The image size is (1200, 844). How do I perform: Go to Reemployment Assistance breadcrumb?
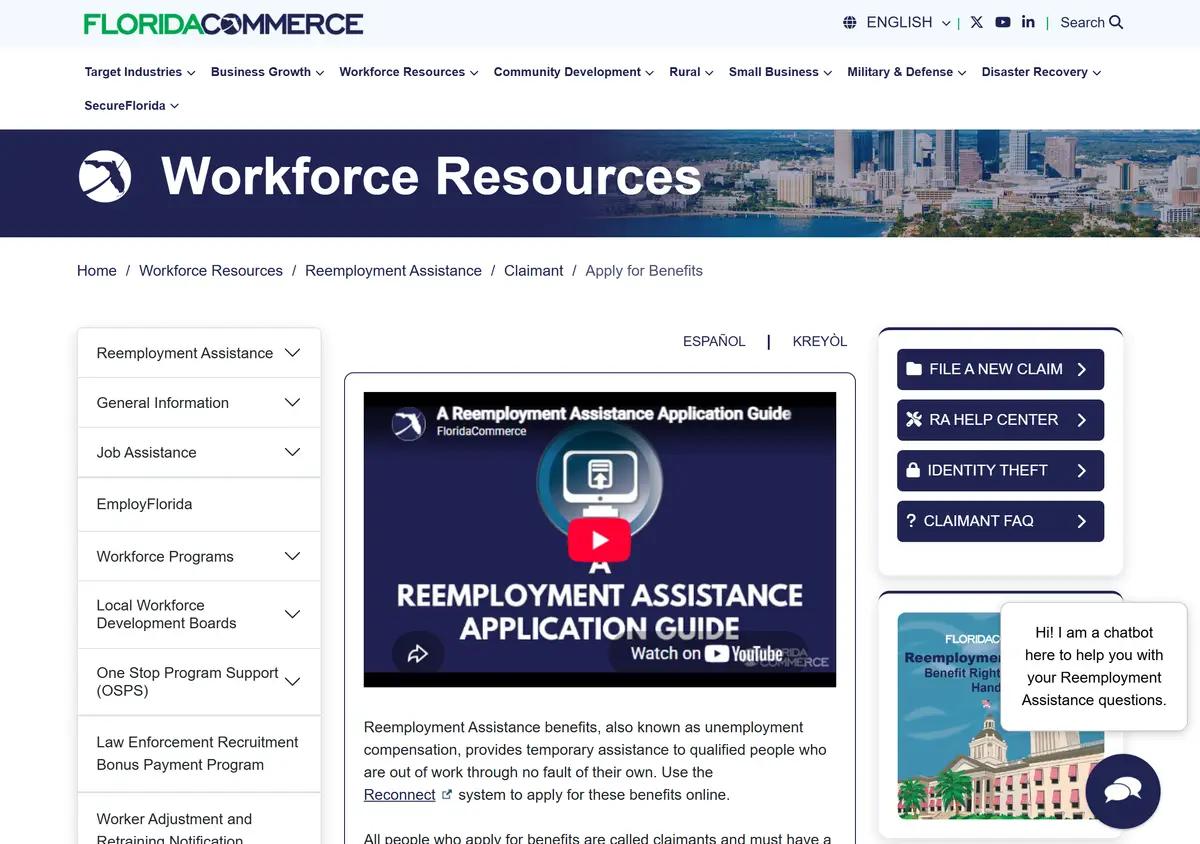click(x=393, y=270)
